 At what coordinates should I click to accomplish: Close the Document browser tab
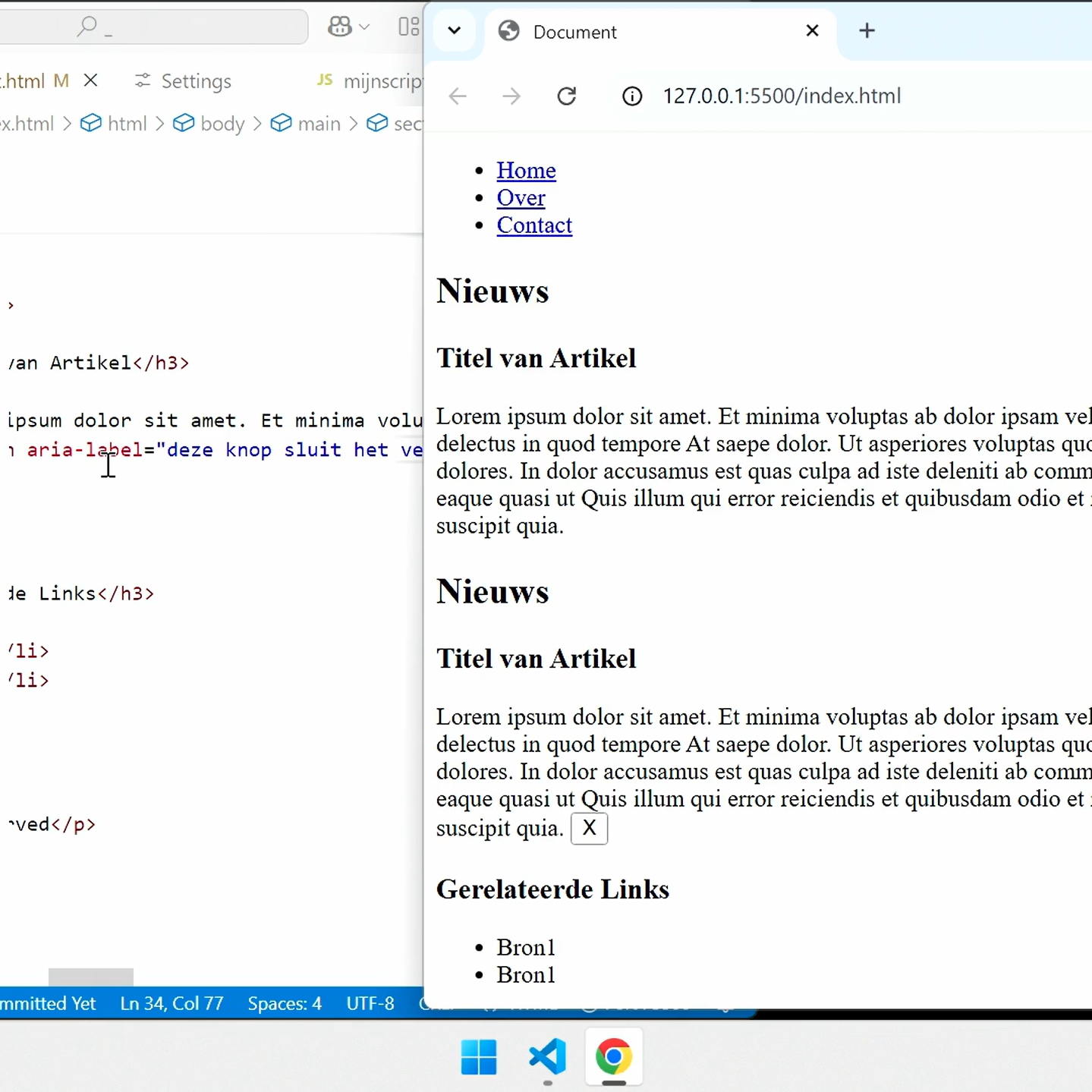tap(812, 31)
